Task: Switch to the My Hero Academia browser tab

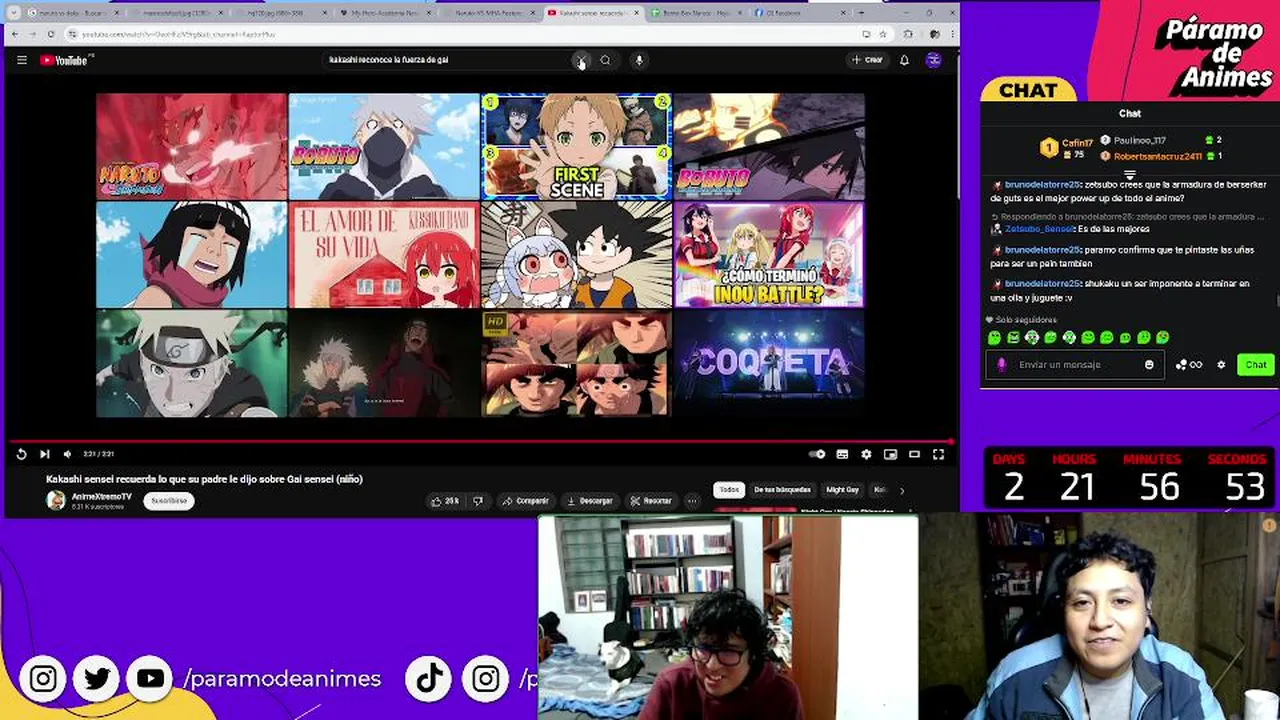Action: pyautogui.click(x=387, y=13)
